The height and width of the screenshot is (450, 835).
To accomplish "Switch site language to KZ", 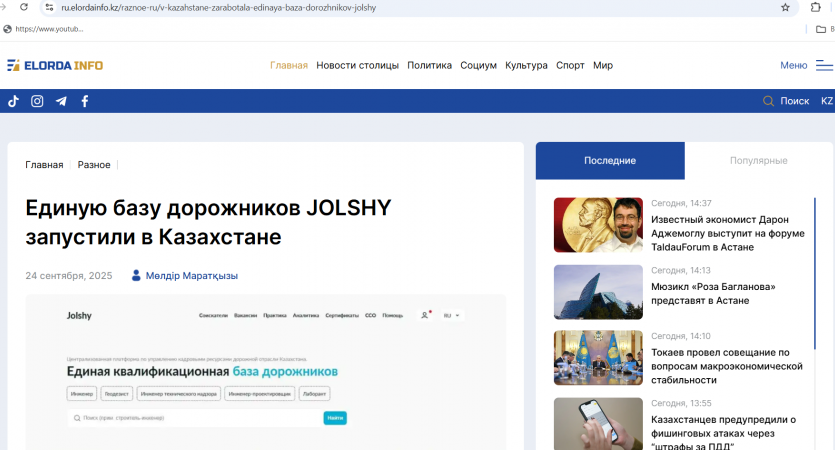I will tap(826, 101).
